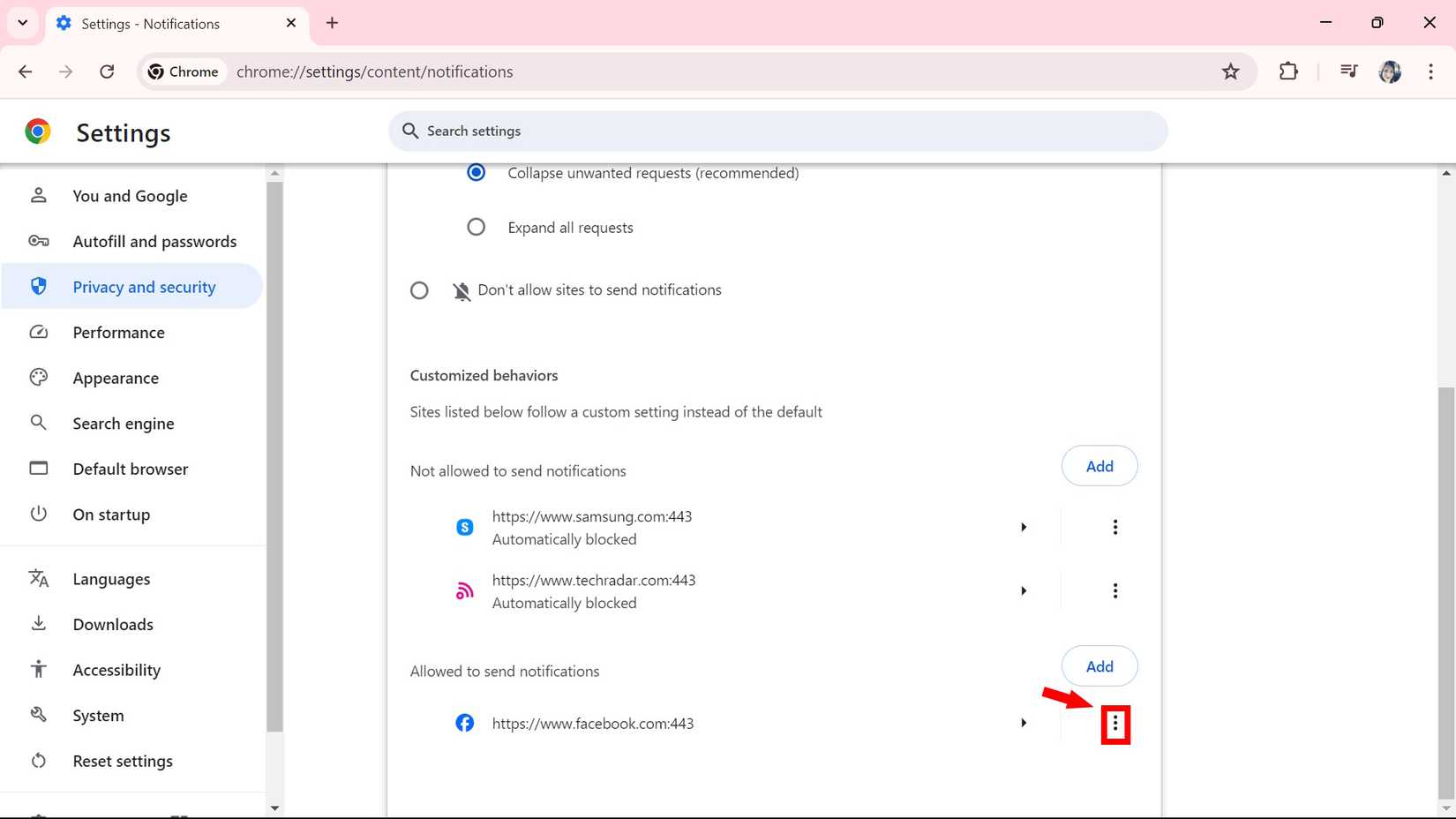Click the Search settings field

point(777,131)
